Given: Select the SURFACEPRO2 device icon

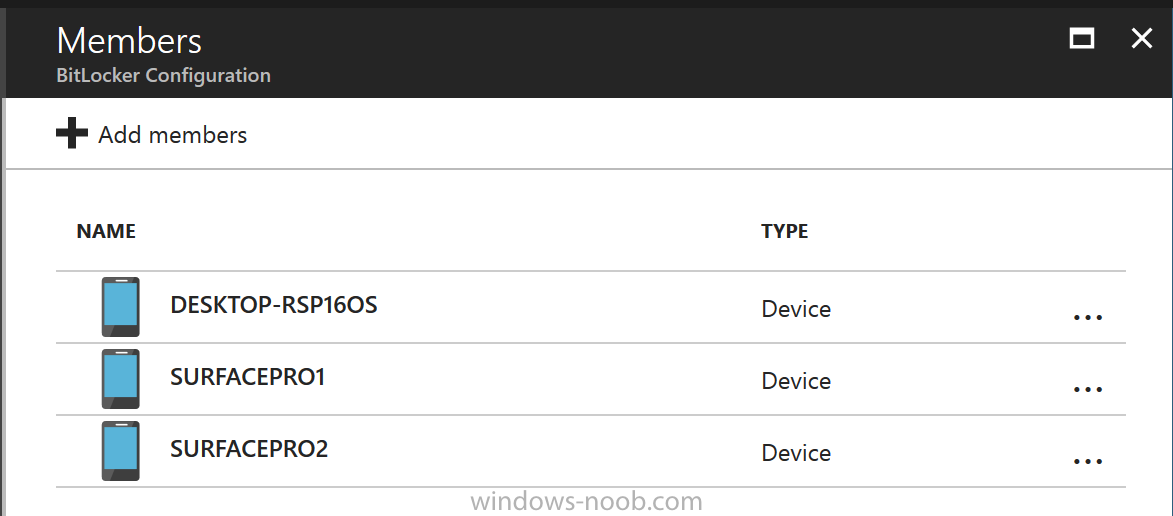Looking at the screenshot, I should coord(120,451).
